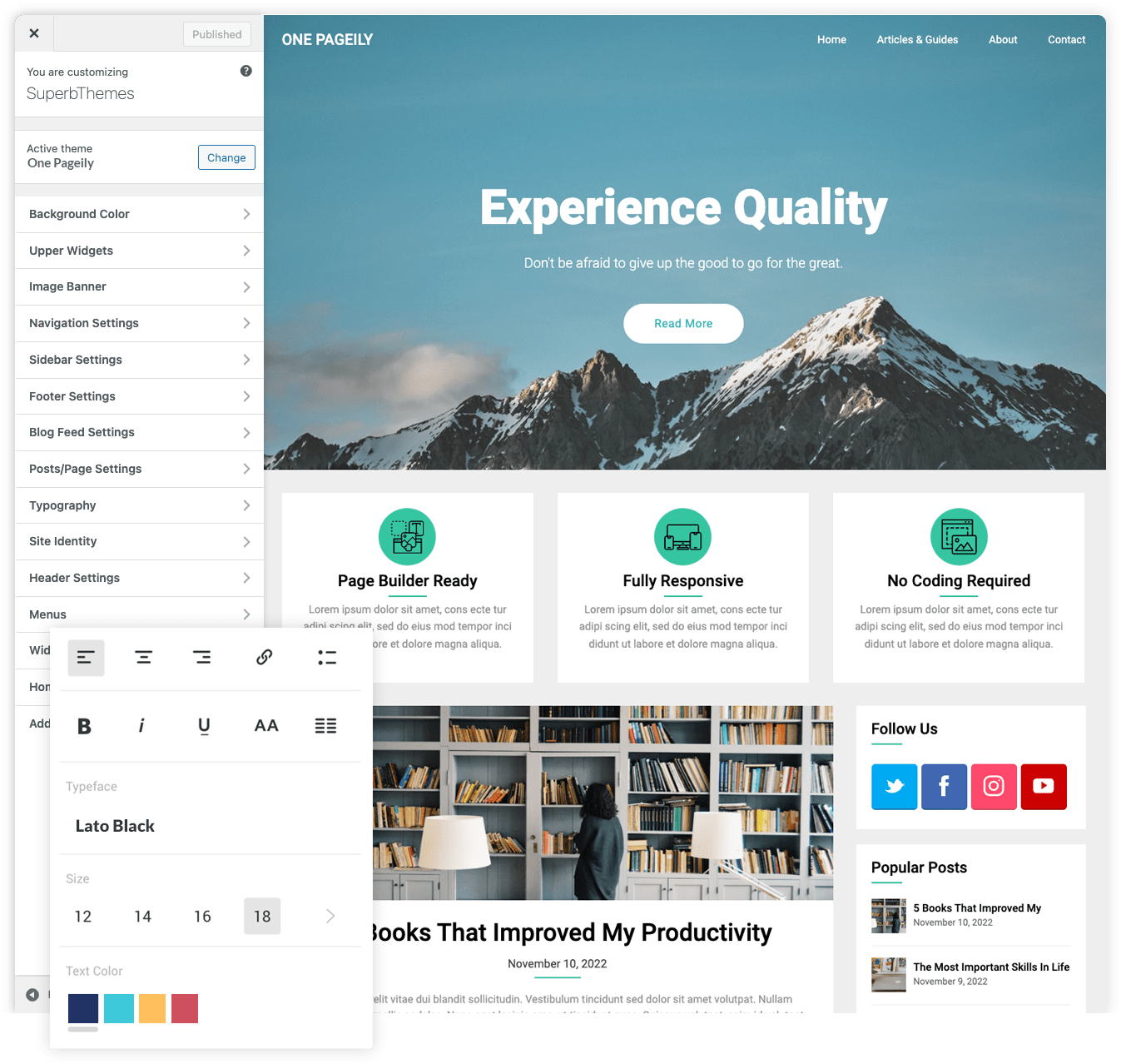Image resolution: width=1121 pixels, height=1064 pixels.
Task: Open the Menus section
Action: point(139,614)
